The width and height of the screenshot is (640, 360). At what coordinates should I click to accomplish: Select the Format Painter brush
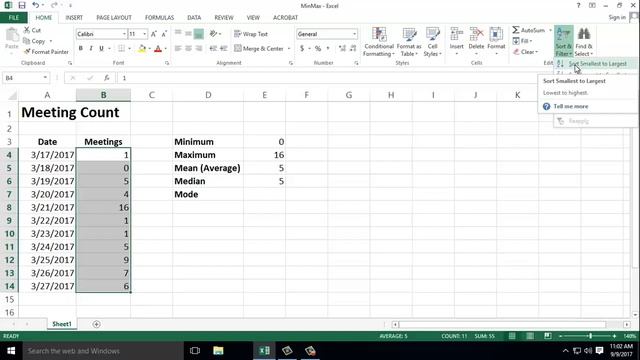[x=46, y=52]
